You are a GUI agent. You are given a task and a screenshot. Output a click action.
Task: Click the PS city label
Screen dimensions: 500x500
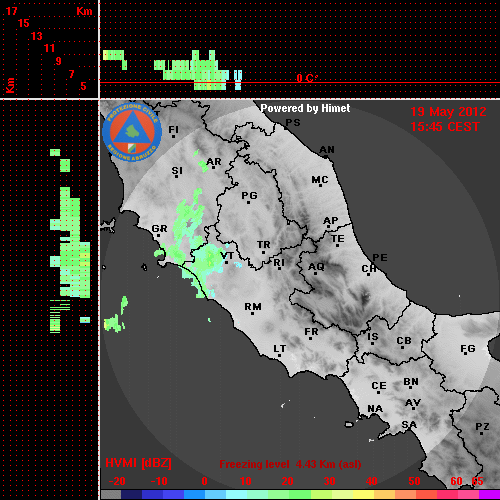point(293,123)
